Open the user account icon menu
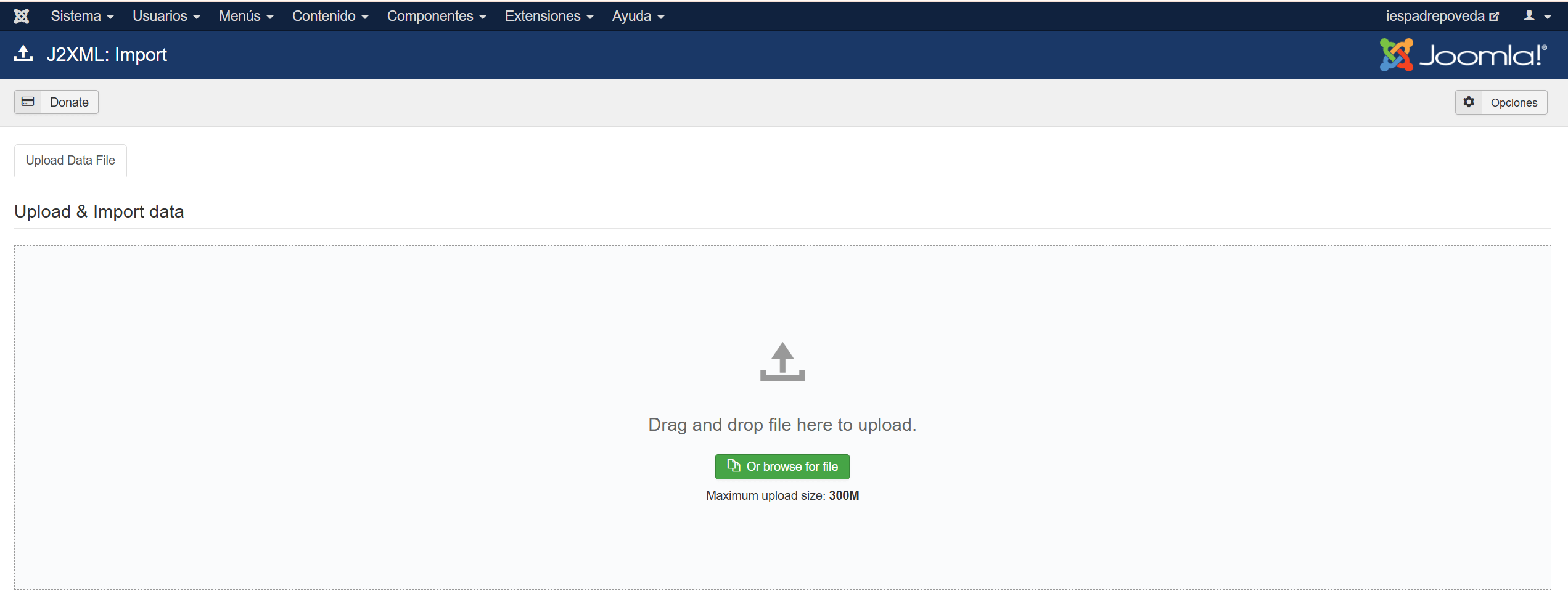Screen dimensions: 1568x599 pyautogui.click(x=1536, y=17)
